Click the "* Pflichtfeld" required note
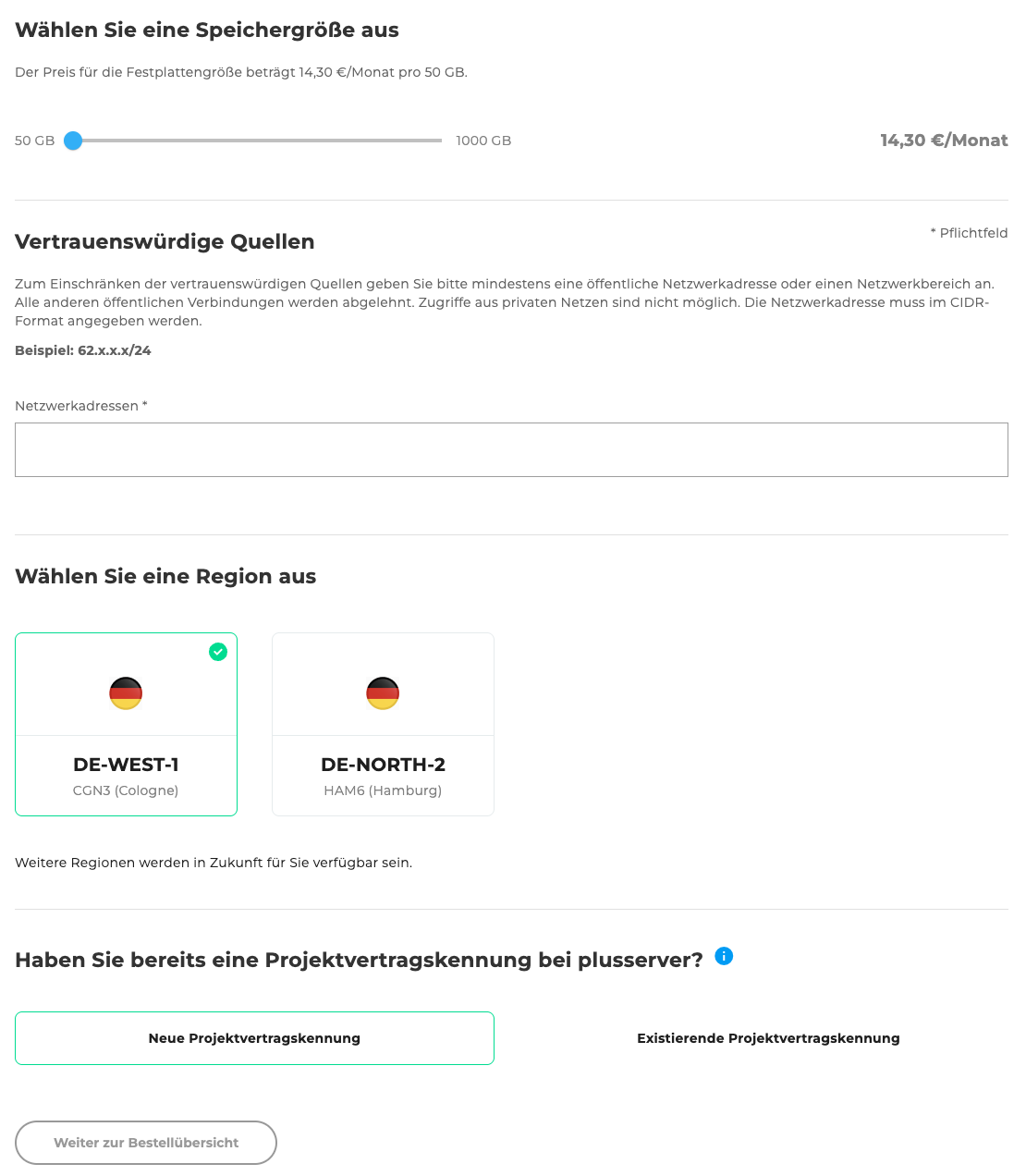Screen dimensions: 1026x1176 point(969,233)
